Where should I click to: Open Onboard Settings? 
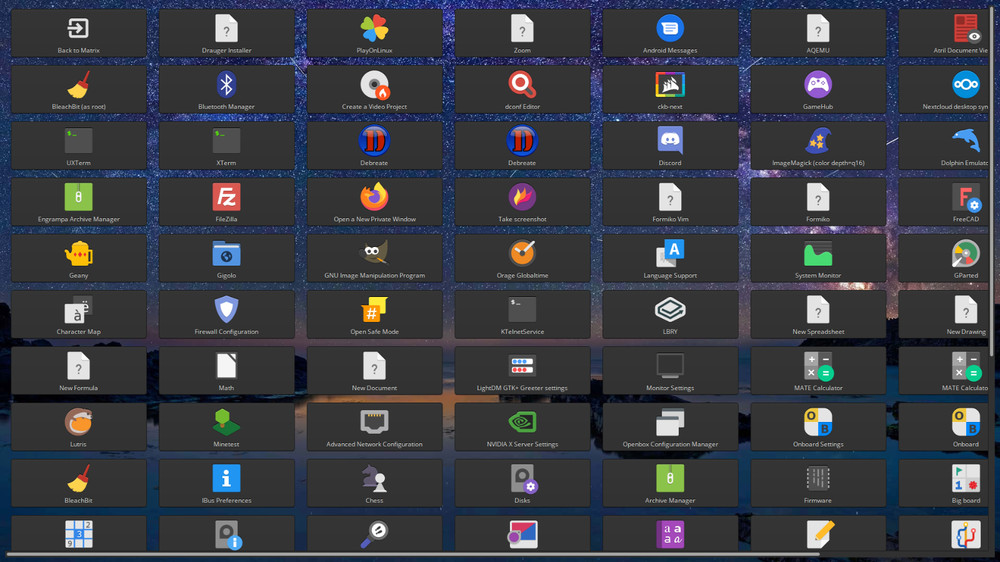point(818,426)
